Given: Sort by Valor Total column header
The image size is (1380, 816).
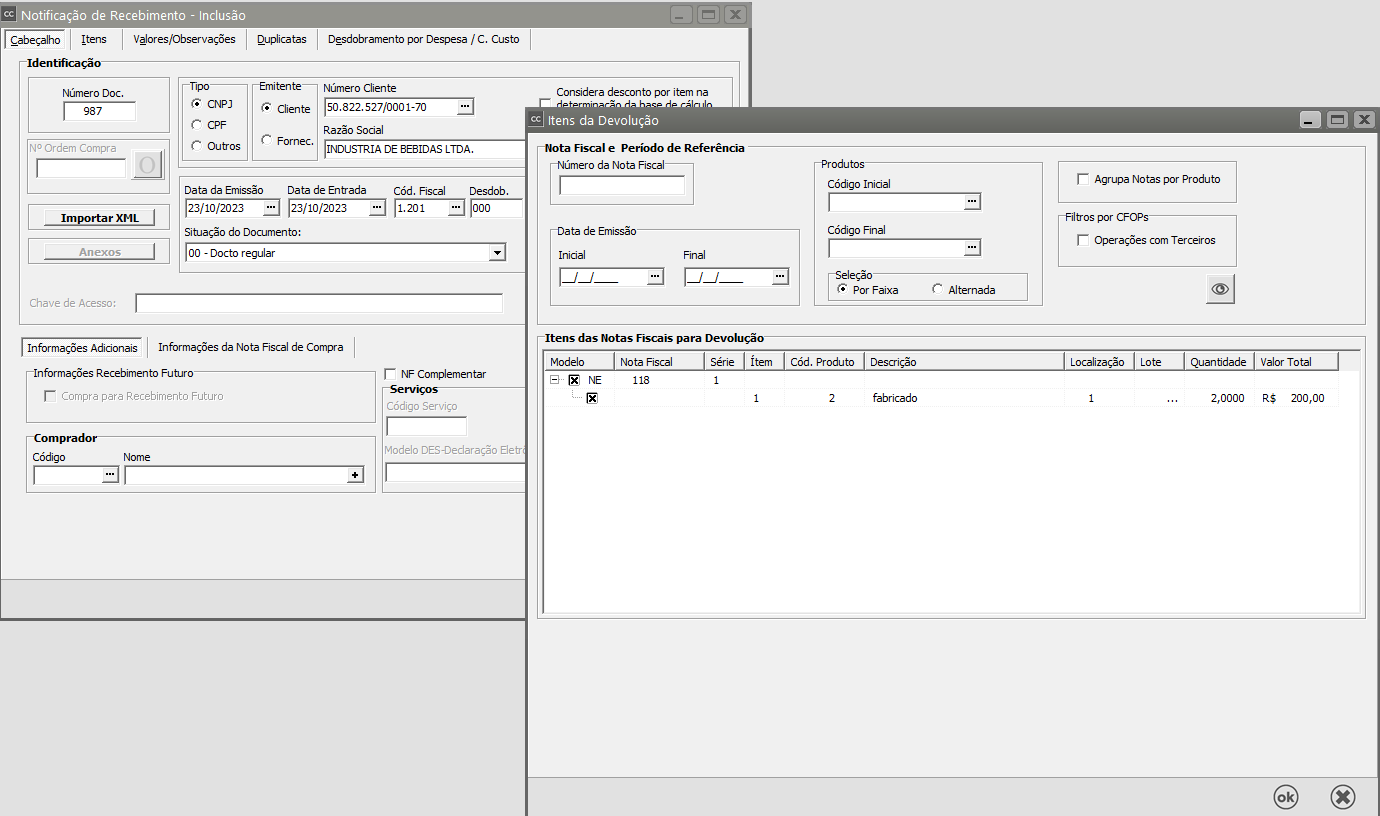Looking at the screenshot, I should [x=1296, y=361].
